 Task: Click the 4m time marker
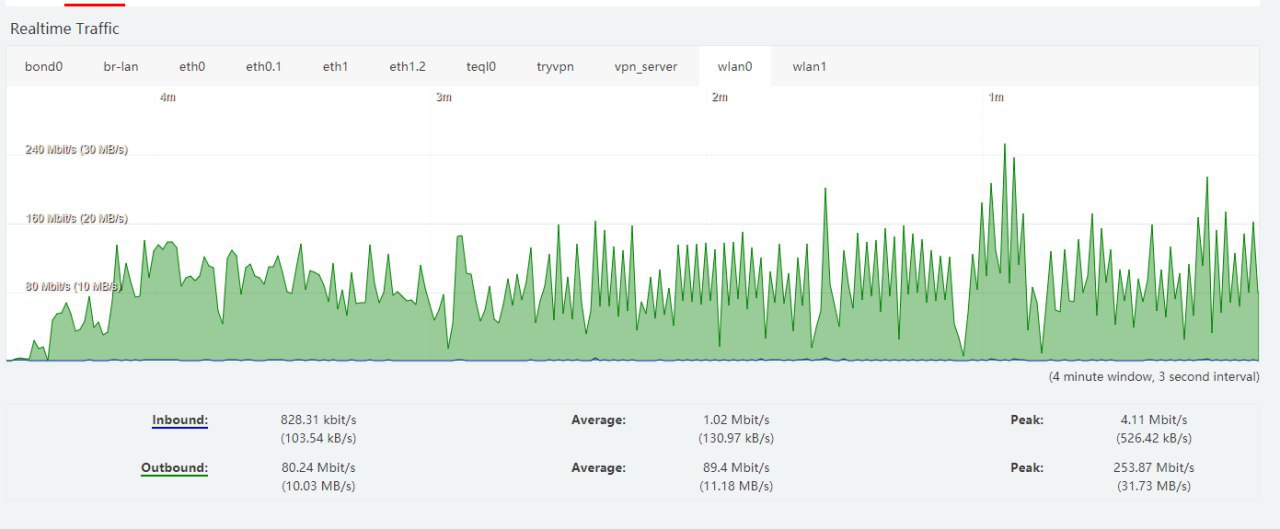(x=168, y=97)
